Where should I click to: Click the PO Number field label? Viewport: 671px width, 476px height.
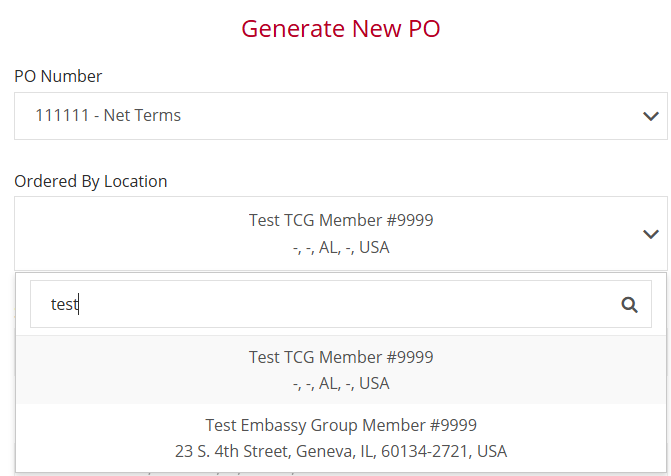pyautogui.click(x=58, y=76)
